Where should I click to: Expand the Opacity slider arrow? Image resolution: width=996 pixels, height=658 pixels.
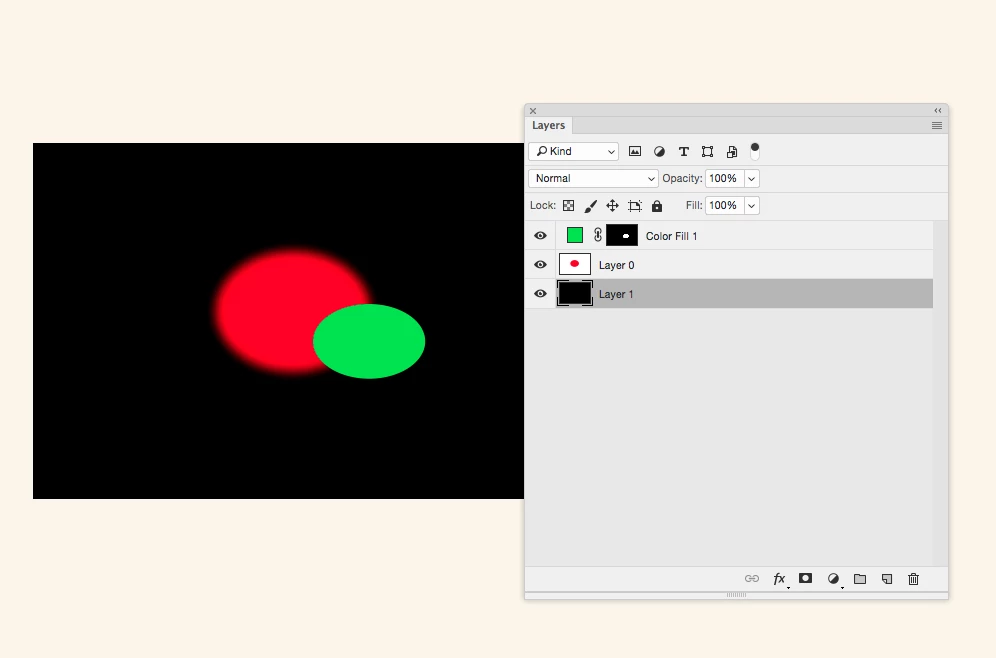pos(751,178)
